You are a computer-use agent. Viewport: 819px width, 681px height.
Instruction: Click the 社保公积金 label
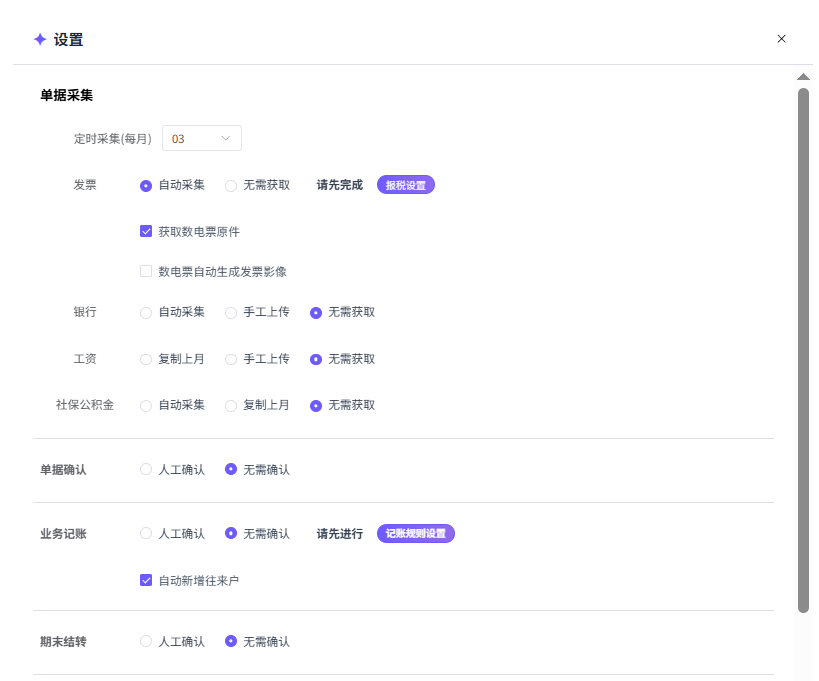tap(85, 405)
